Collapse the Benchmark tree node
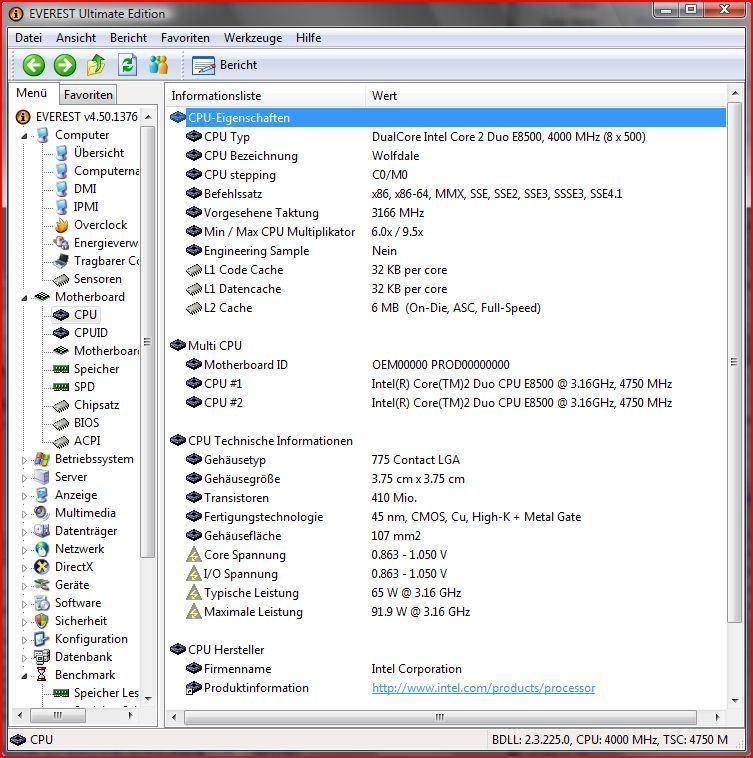 (24, 675)
